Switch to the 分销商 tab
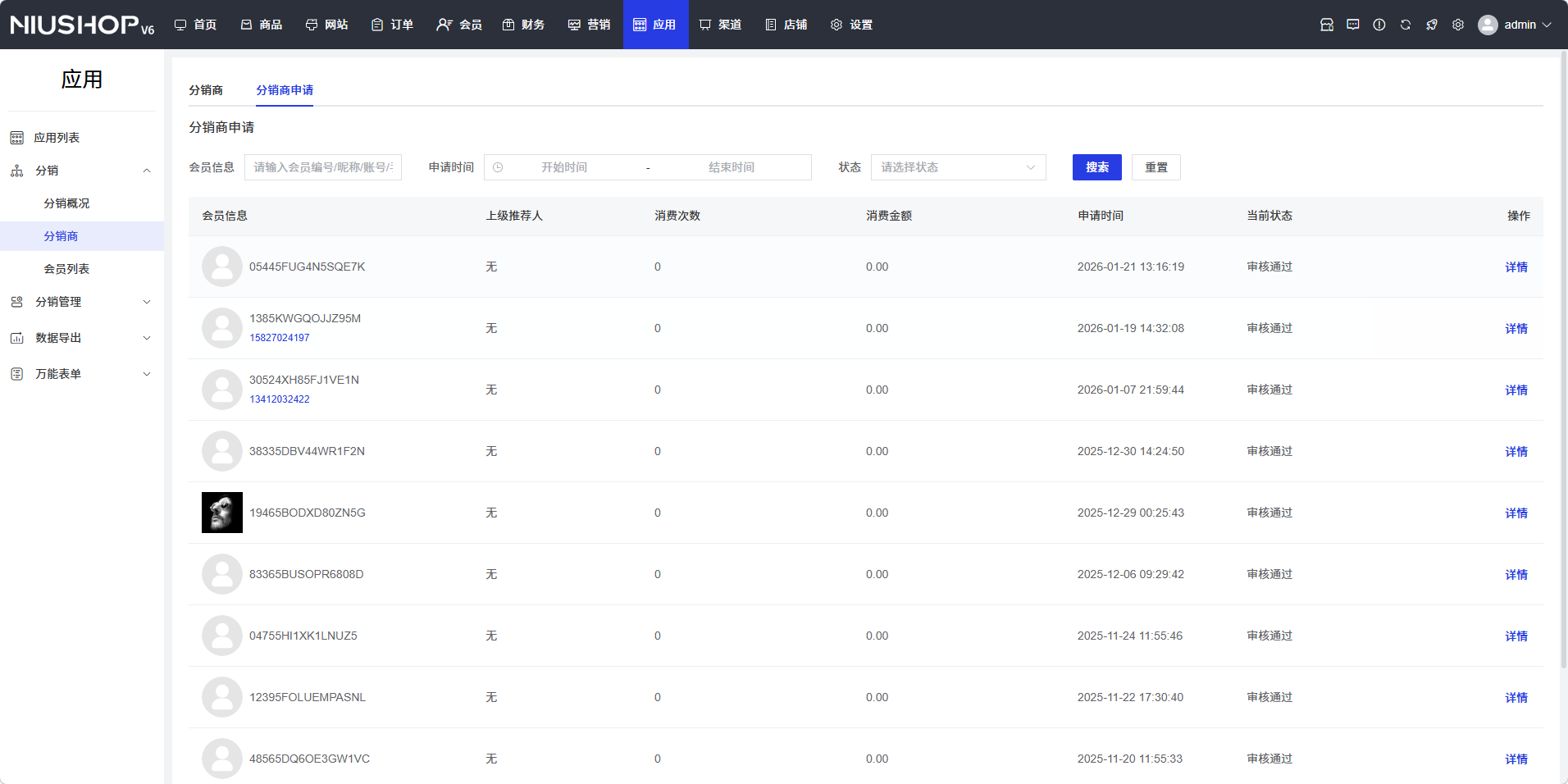Image resolution: width=1568 pixels, height=784 pixels. 206,90
